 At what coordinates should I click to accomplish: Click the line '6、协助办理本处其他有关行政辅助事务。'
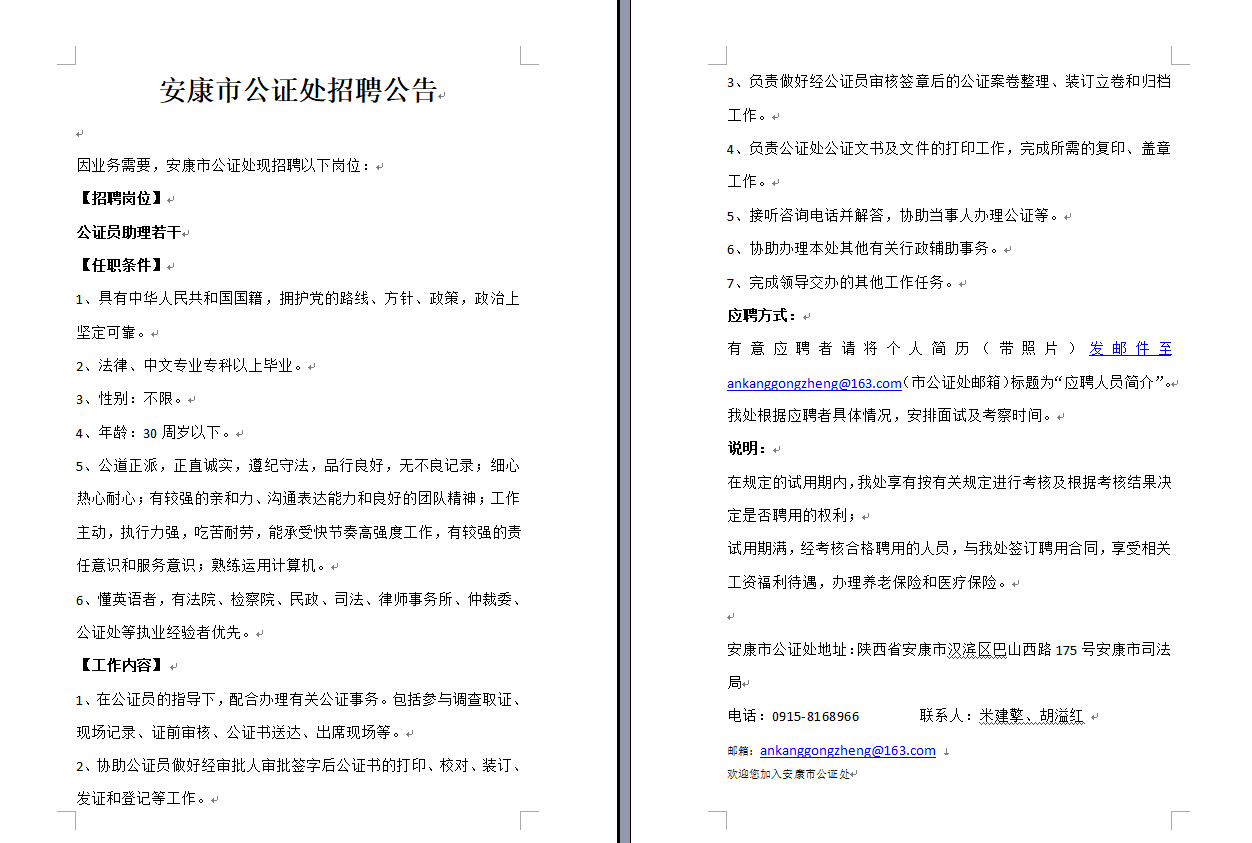(864, 248)
